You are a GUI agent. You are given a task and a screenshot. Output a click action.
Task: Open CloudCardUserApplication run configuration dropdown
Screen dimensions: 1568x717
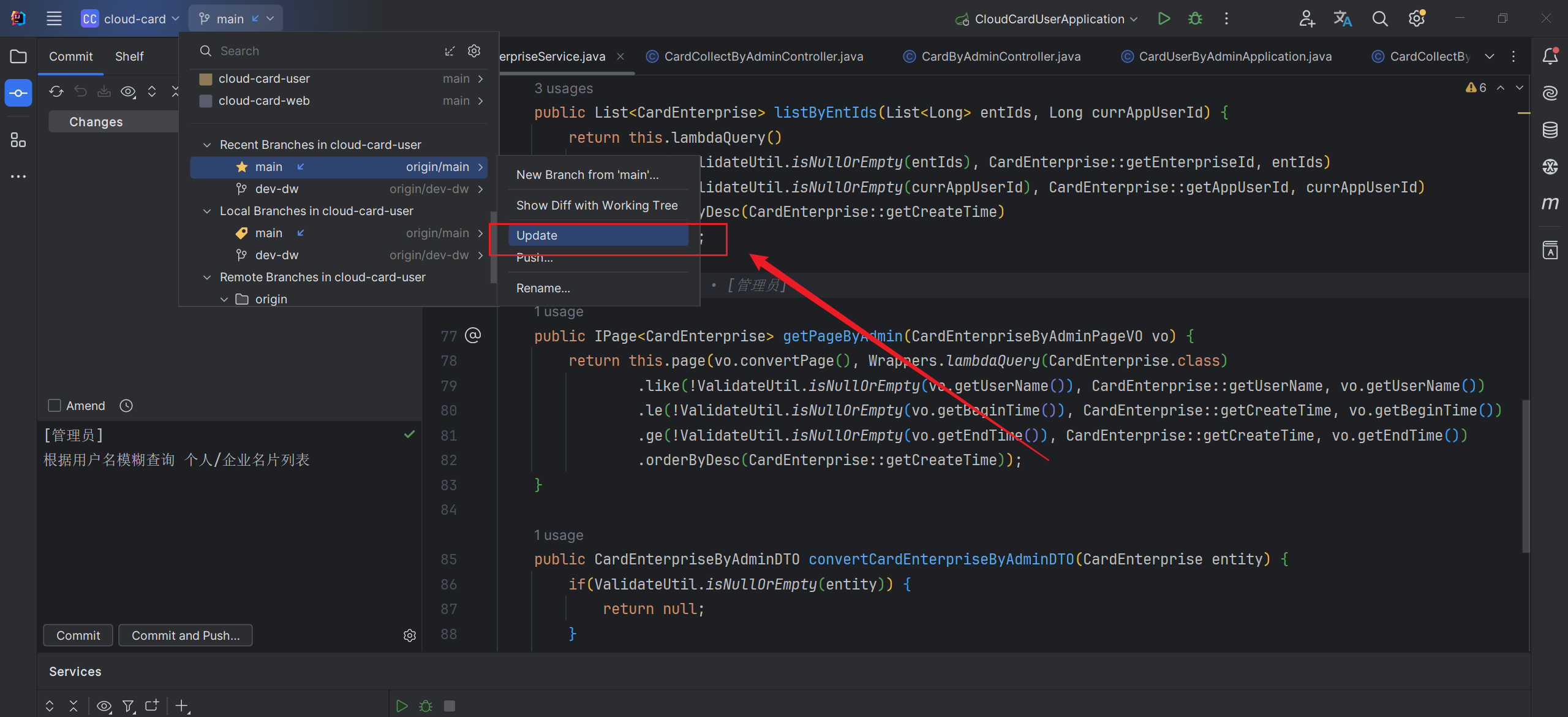(1047, 18)
